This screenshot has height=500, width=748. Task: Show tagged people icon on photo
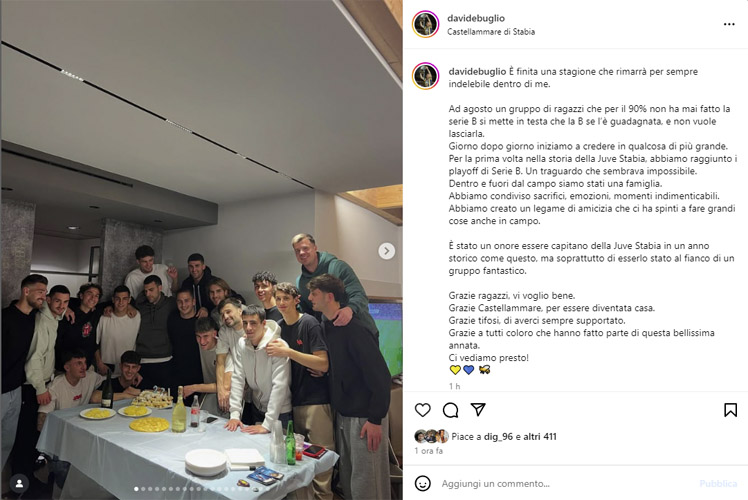coord(20,483)
